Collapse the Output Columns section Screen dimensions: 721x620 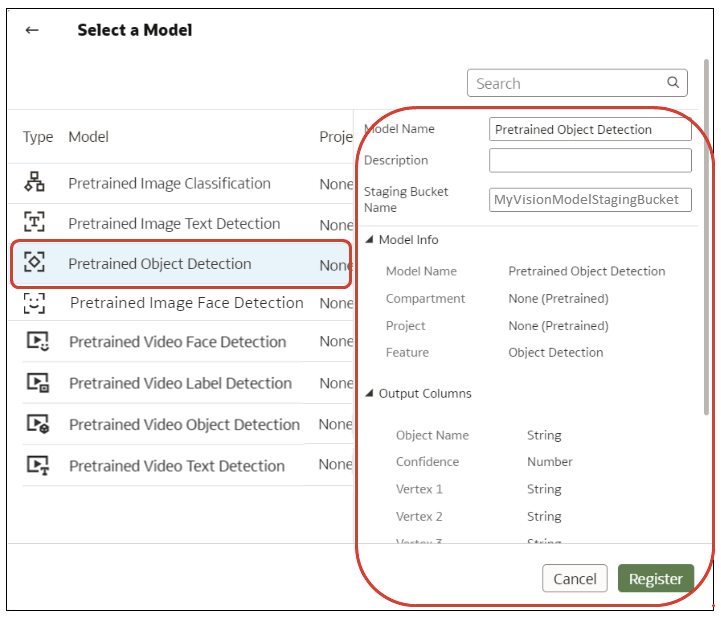point(370,394)
